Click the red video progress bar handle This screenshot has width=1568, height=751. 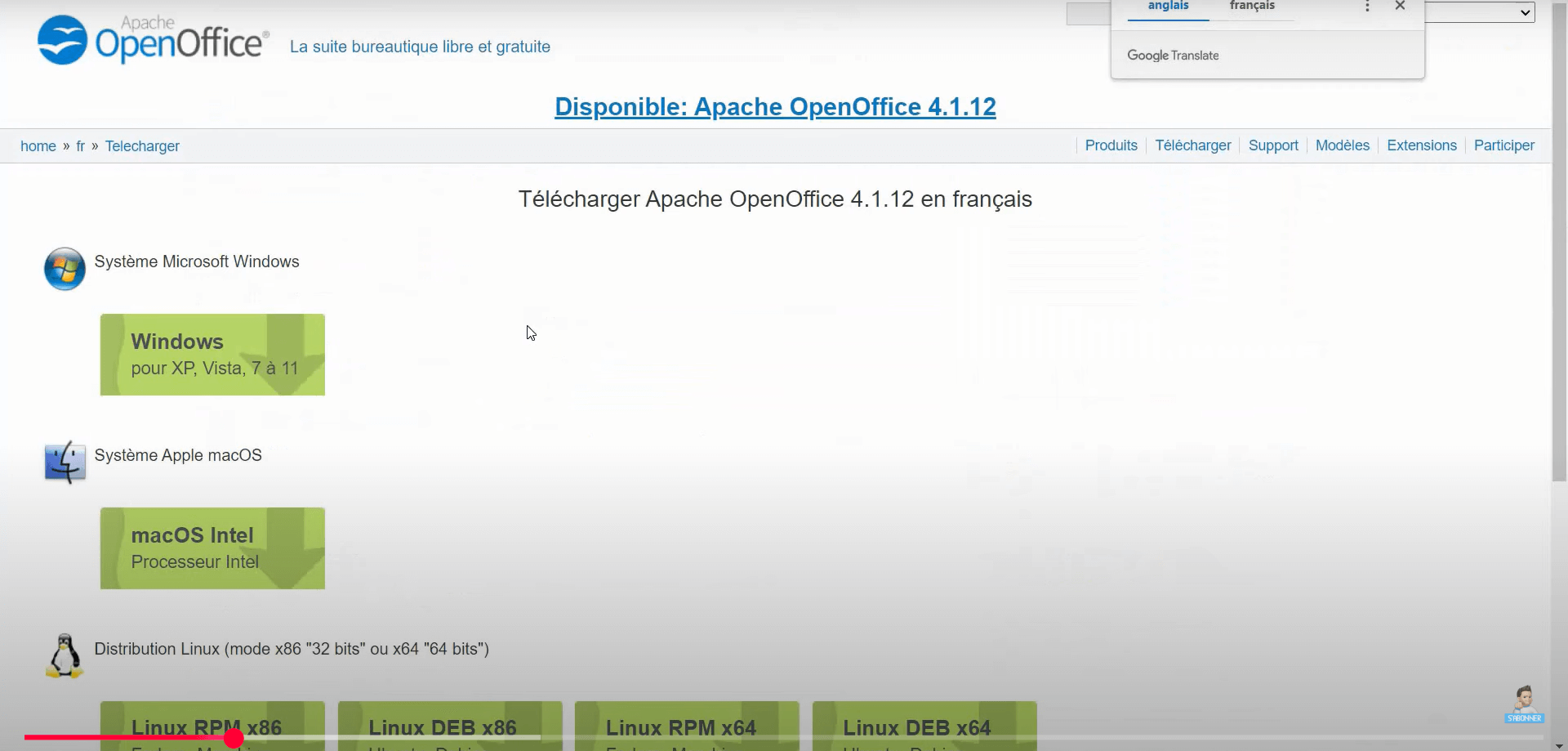tap(234, 738)
